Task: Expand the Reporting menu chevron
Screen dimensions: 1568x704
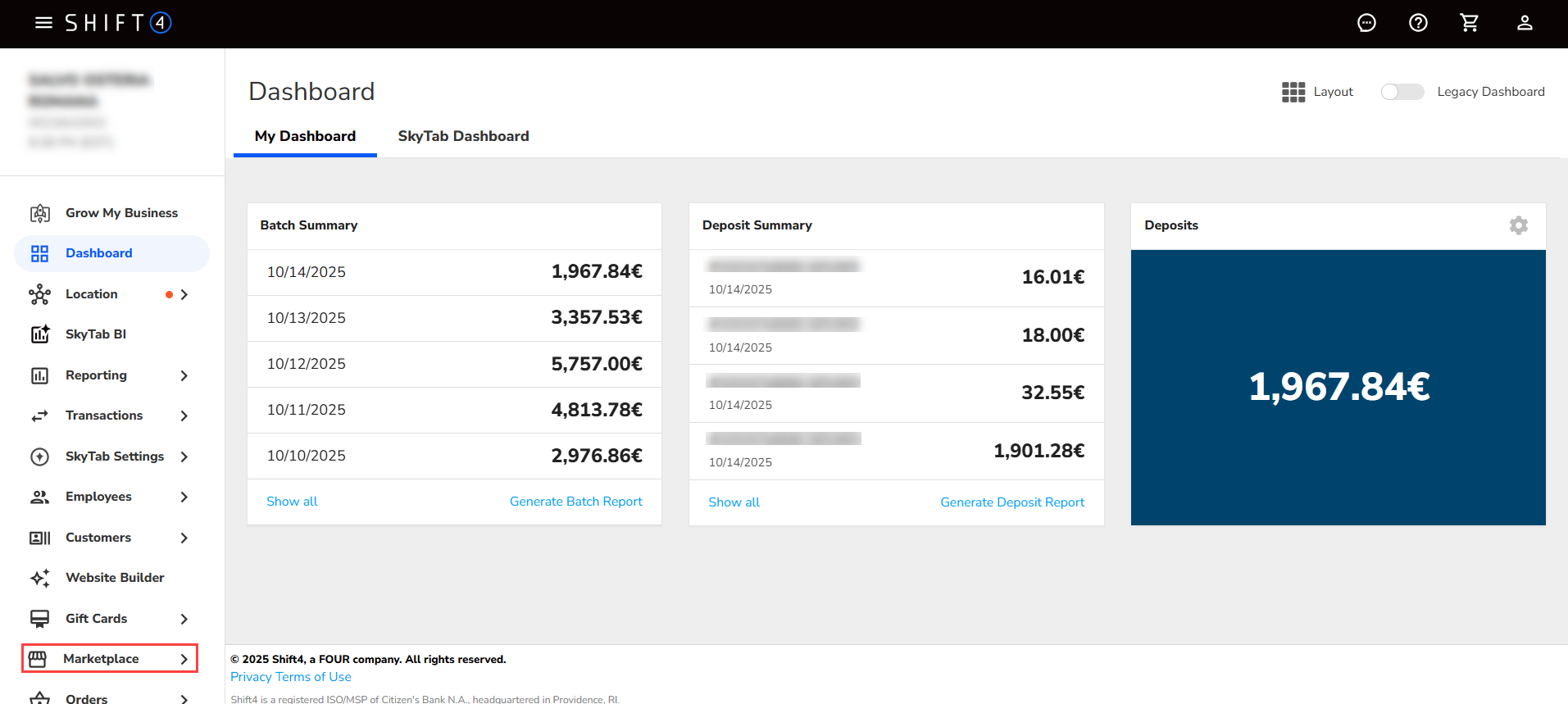Action: pos(184,375)
